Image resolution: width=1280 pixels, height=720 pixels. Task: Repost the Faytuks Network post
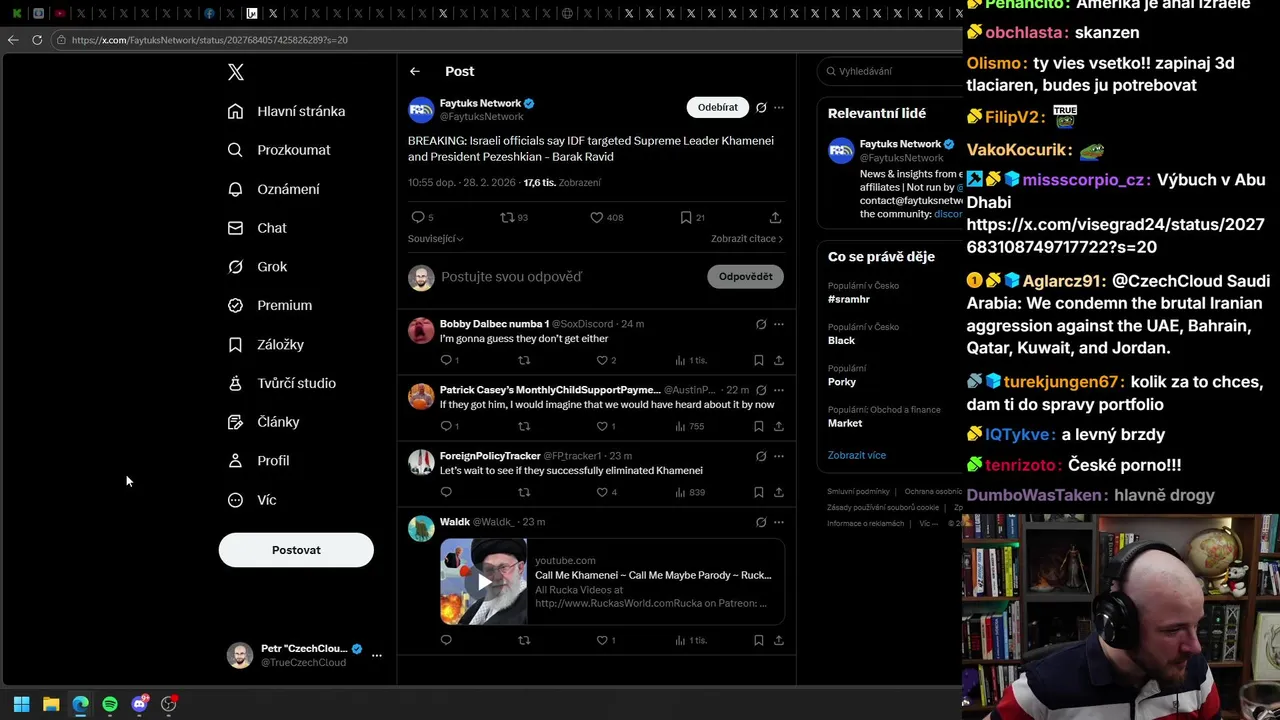(507, 217)
